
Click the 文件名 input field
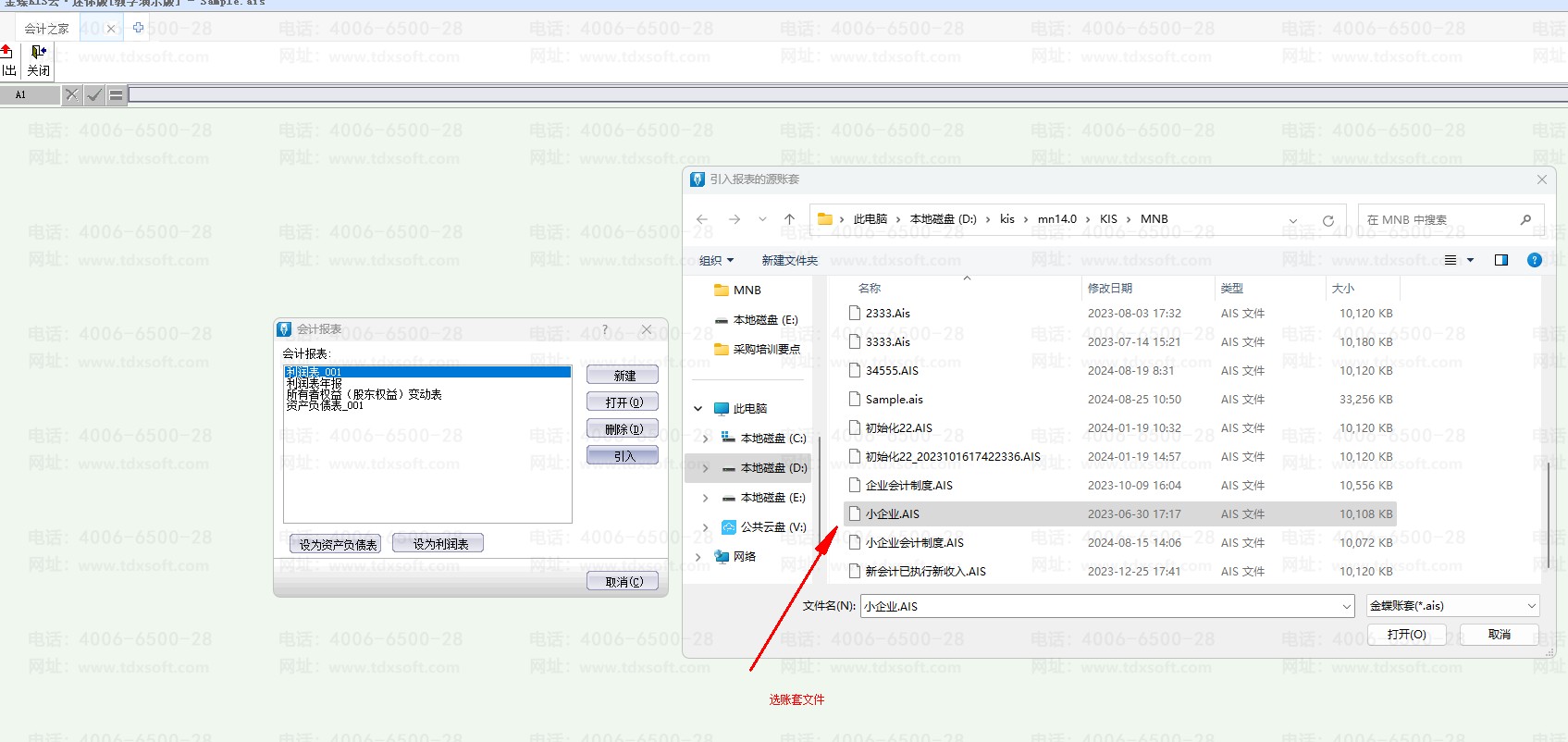[x=1101, y=606]
